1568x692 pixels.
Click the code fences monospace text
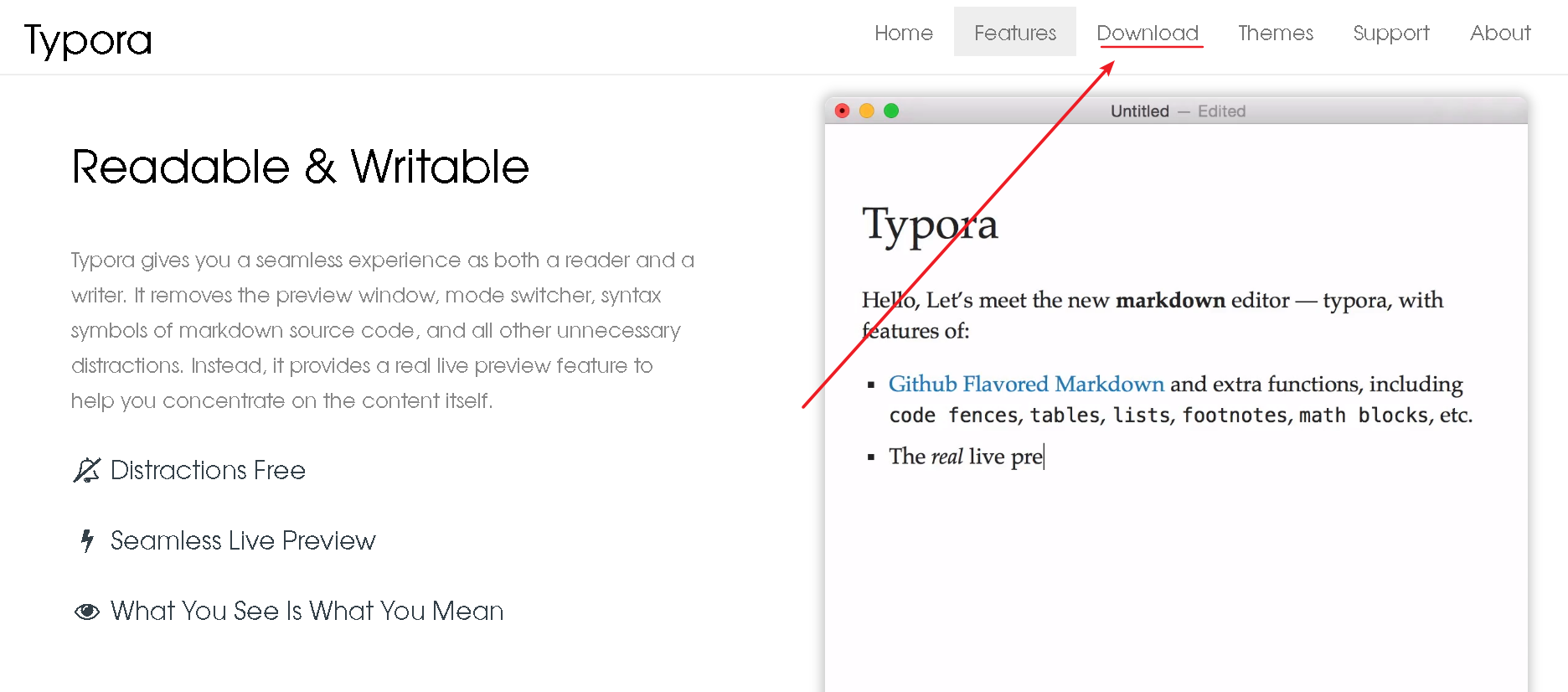click(x=954, y=416)
